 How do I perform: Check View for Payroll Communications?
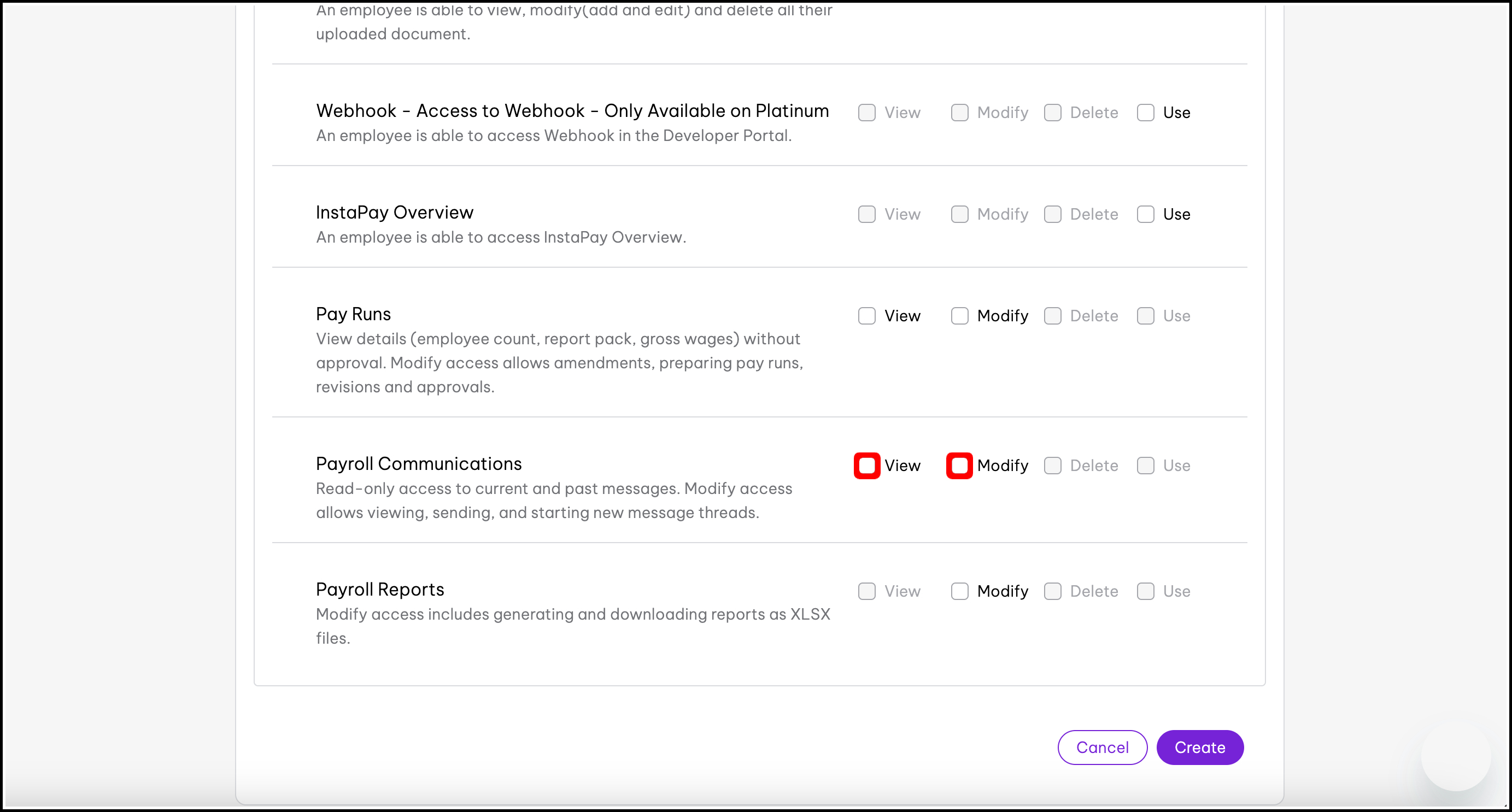pyautogui.click(x=866, y=466)
